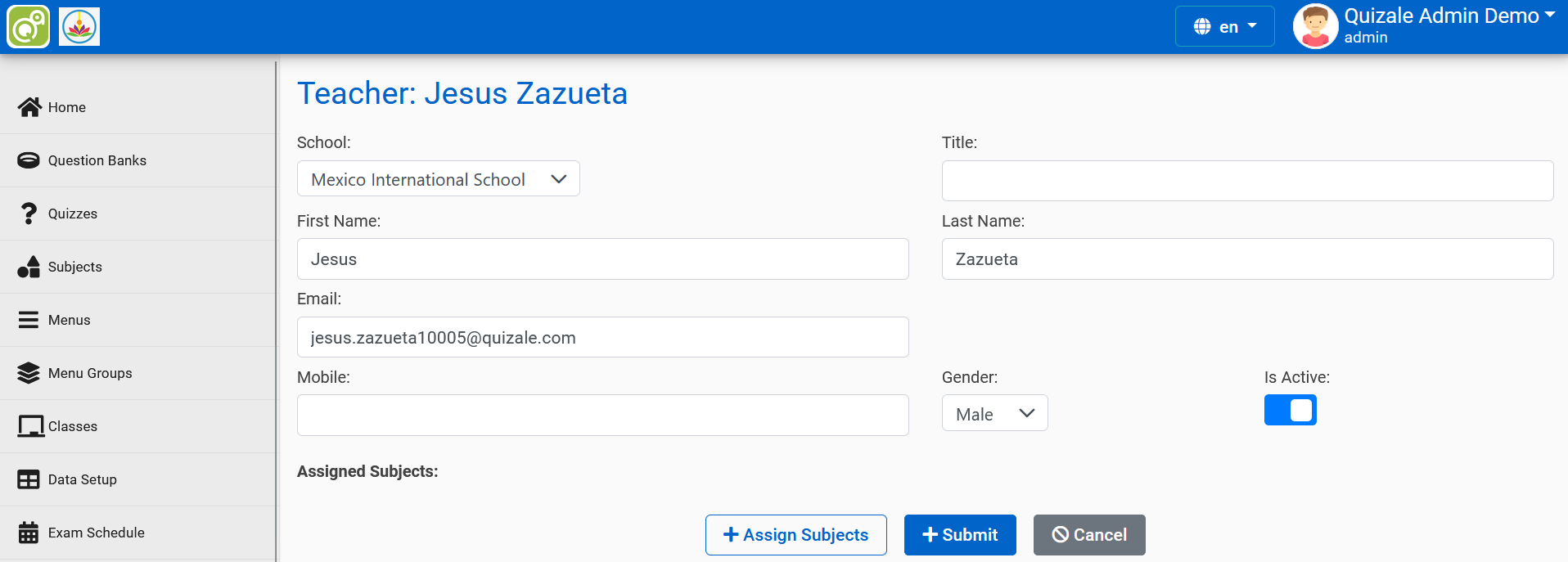Viewport: 1568px width, 562px height.
Task: Open the Menu Groups layers icon
Action: click(x=29, y=373)
